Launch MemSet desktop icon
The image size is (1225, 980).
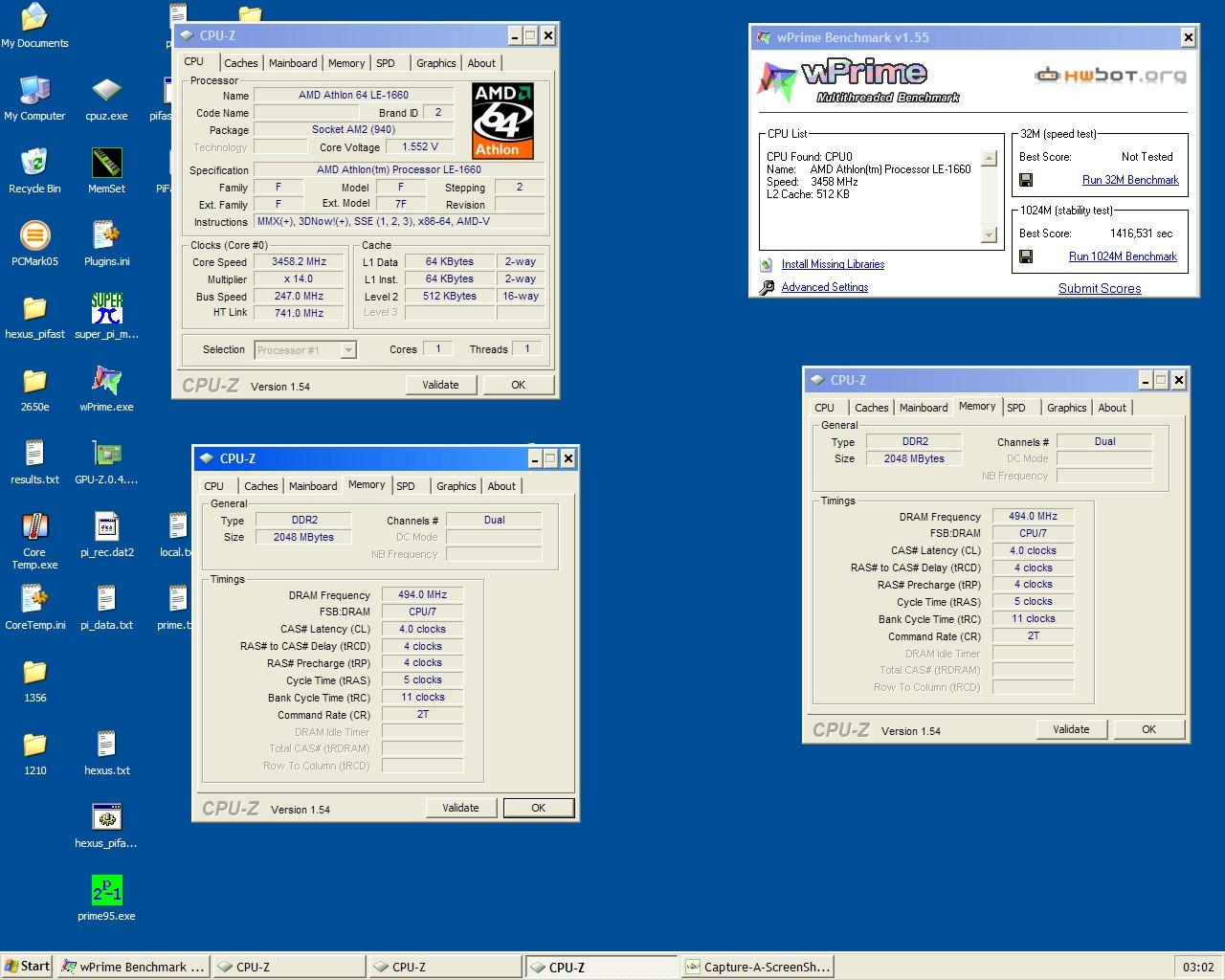[106, 171]
